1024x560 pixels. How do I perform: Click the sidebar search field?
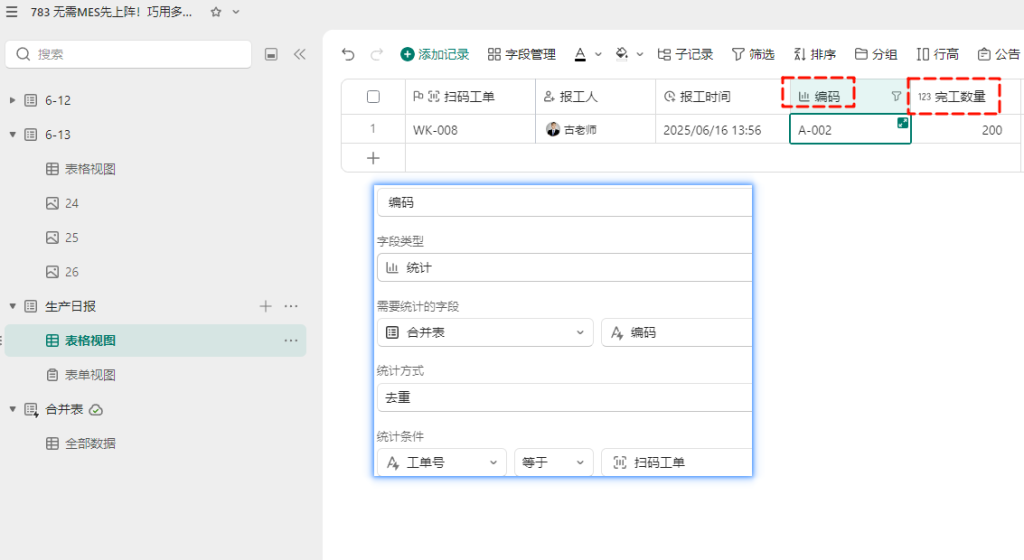pyautogui.click(x=129, y=54)
